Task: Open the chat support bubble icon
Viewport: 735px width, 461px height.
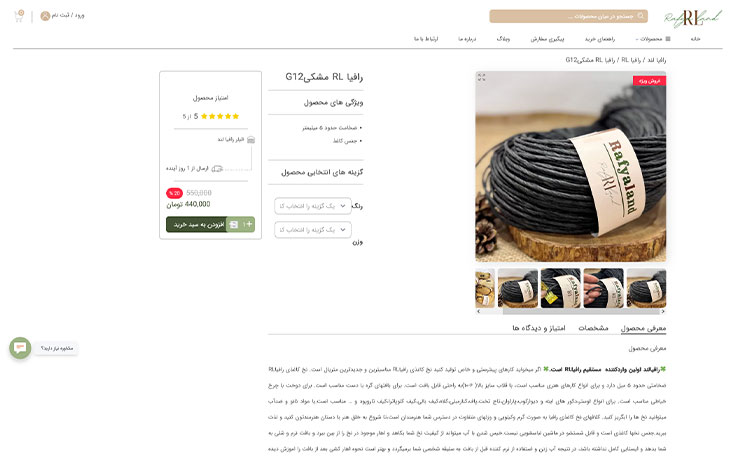Action: point(20,348)
